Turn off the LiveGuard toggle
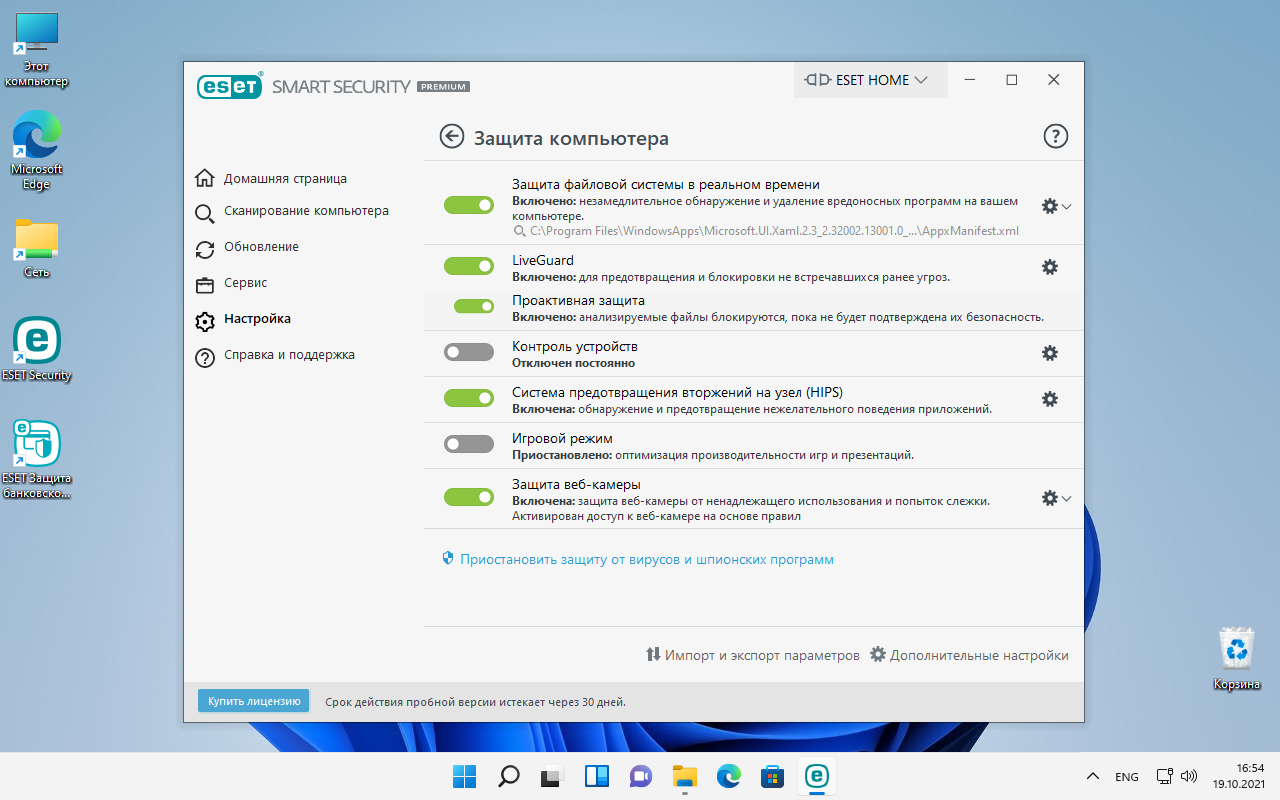The image size is (1280, 800). point(468,266)
